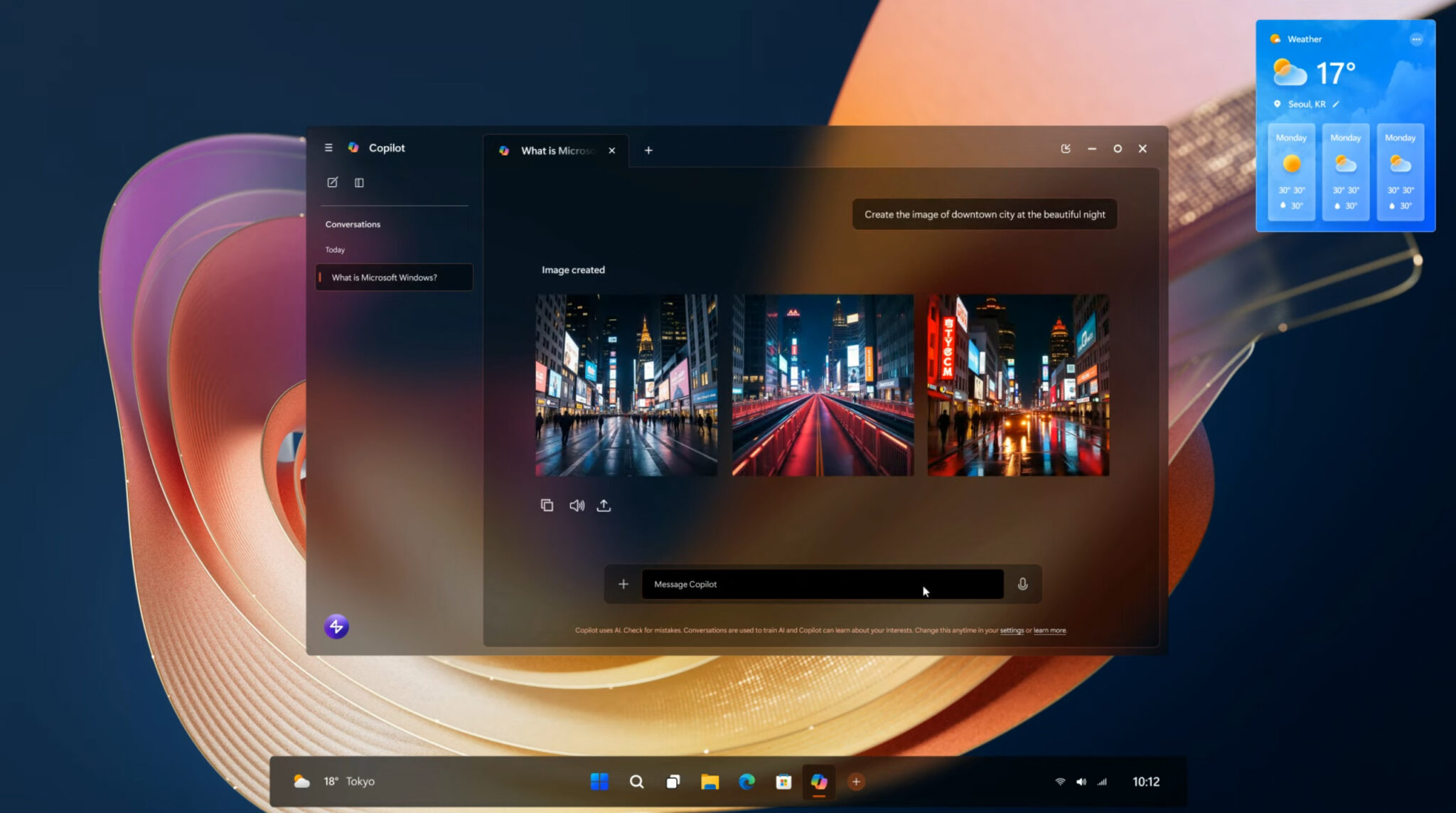Open the Copilot conversation history panel icon
The image size is (1456, 813).
[x=359, y=182]
